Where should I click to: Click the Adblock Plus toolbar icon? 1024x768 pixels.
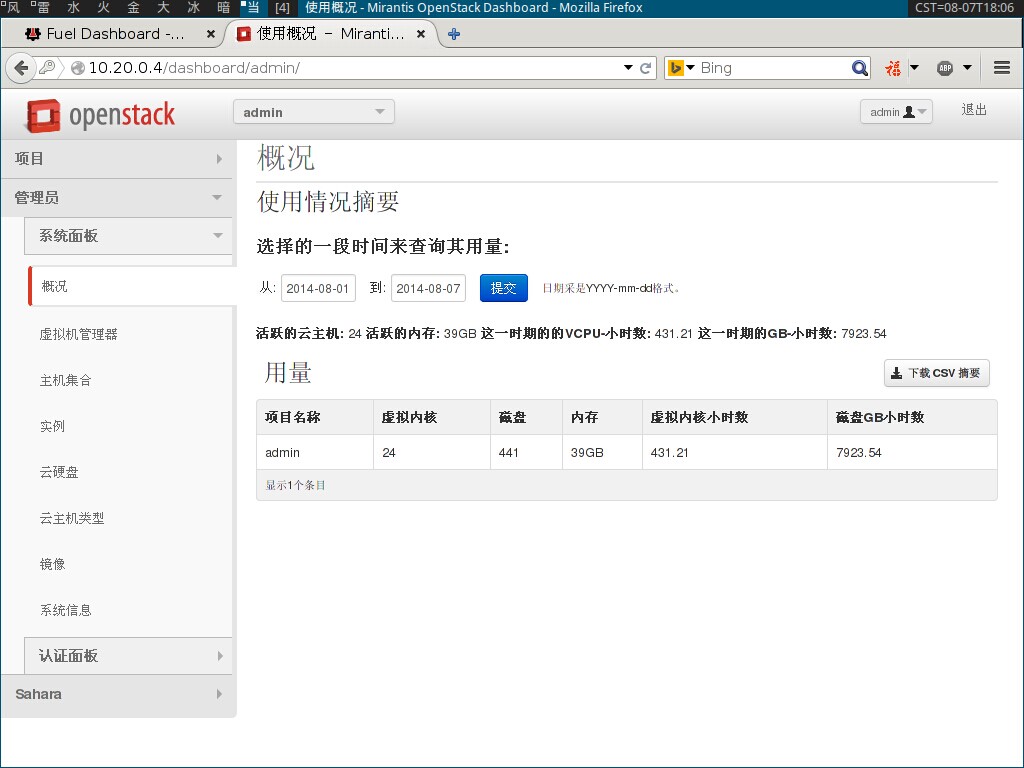pos(945,68)
